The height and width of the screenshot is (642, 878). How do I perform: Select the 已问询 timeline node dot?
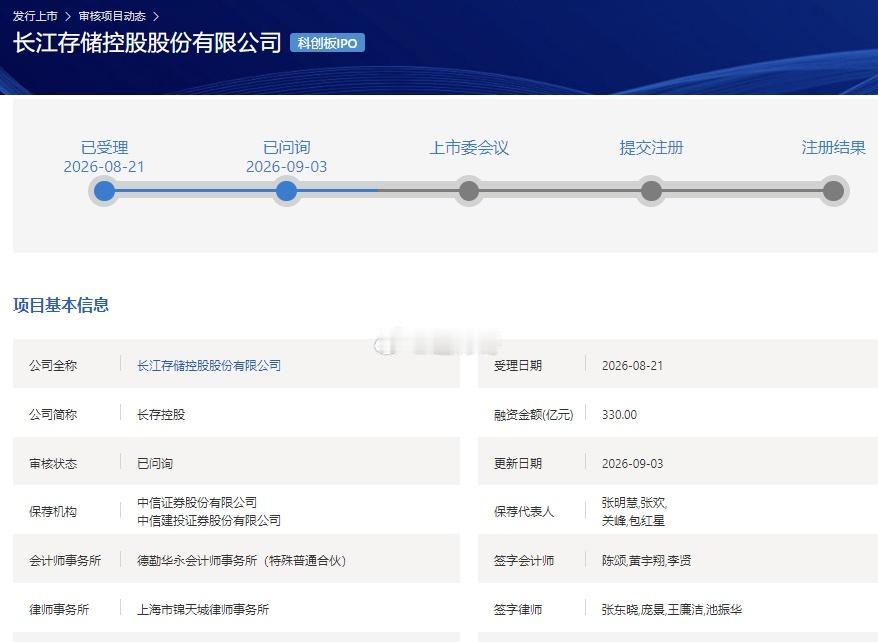[286, 191]
